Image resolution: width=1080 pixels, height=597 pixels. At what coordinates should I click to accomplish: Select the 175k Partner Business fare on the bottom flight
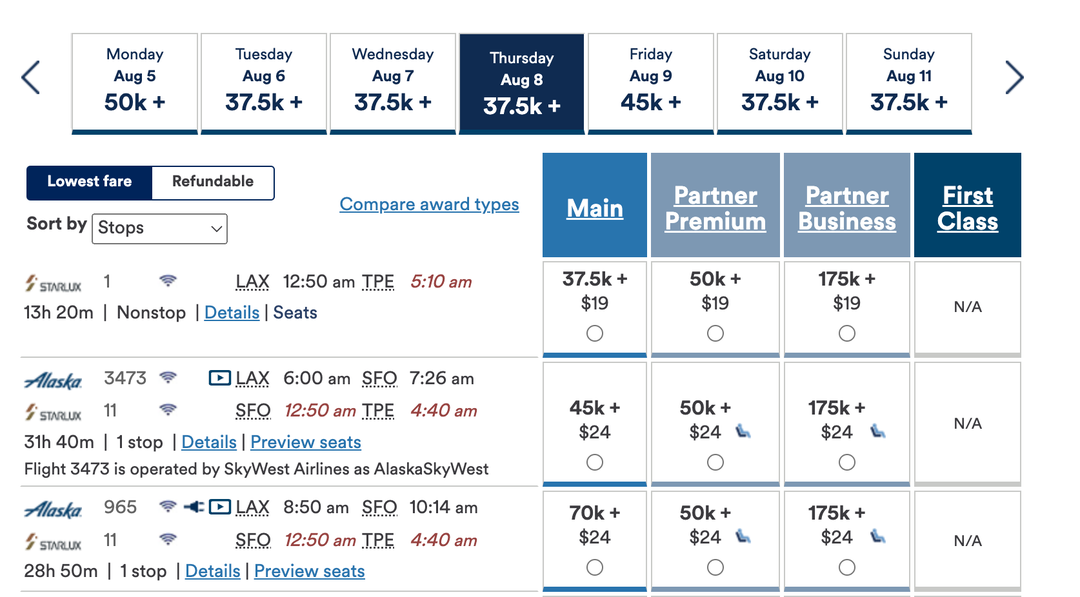tap(846, 566)
